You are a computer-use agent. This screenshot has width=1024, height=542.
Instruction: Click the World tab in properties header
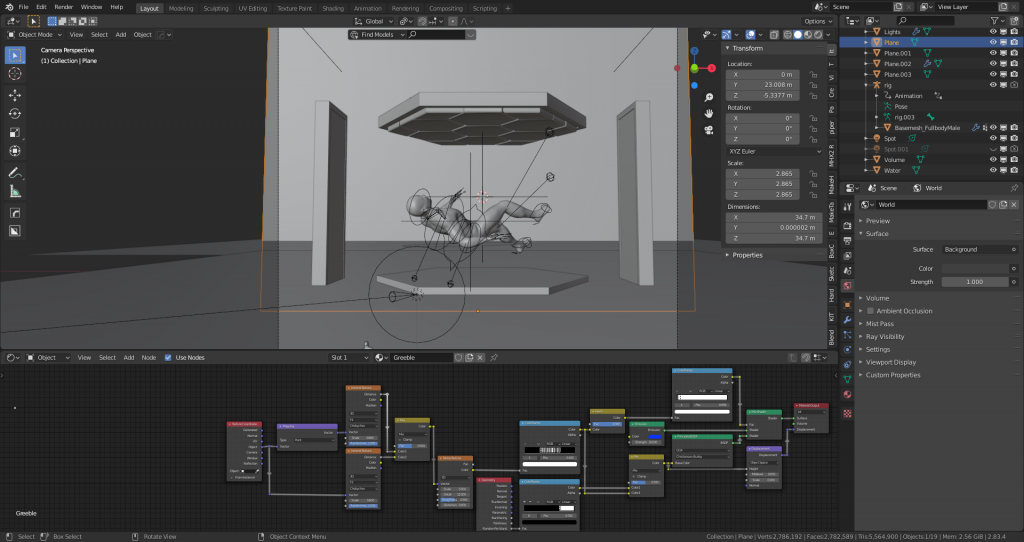[927, 188]
